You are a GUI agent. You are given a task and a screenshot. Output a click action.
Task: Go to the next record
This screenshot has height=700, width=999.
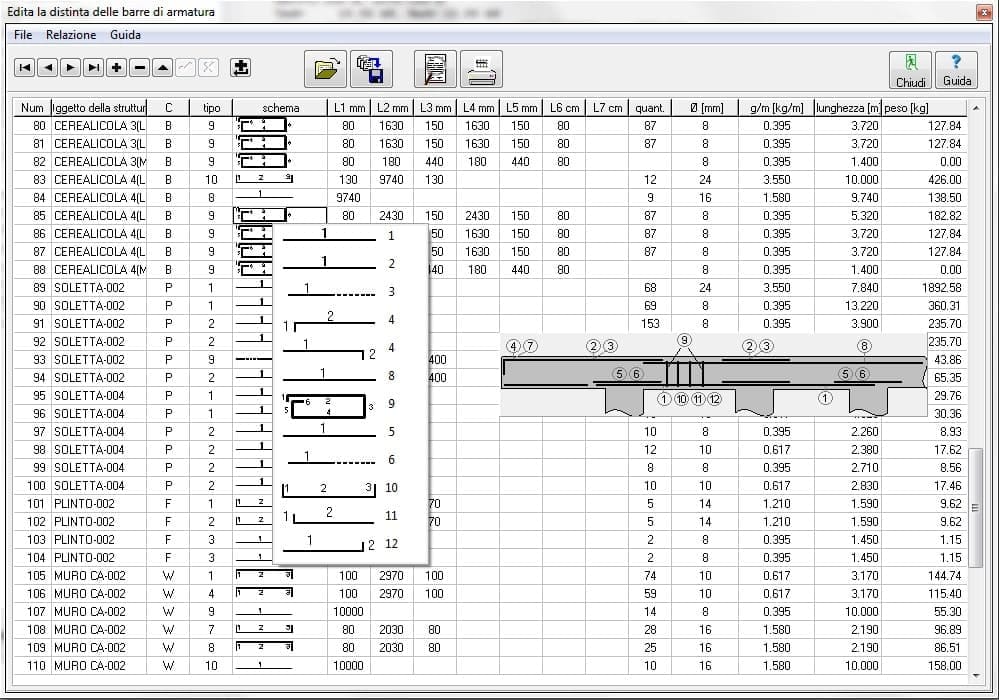(x=69, y=68)
